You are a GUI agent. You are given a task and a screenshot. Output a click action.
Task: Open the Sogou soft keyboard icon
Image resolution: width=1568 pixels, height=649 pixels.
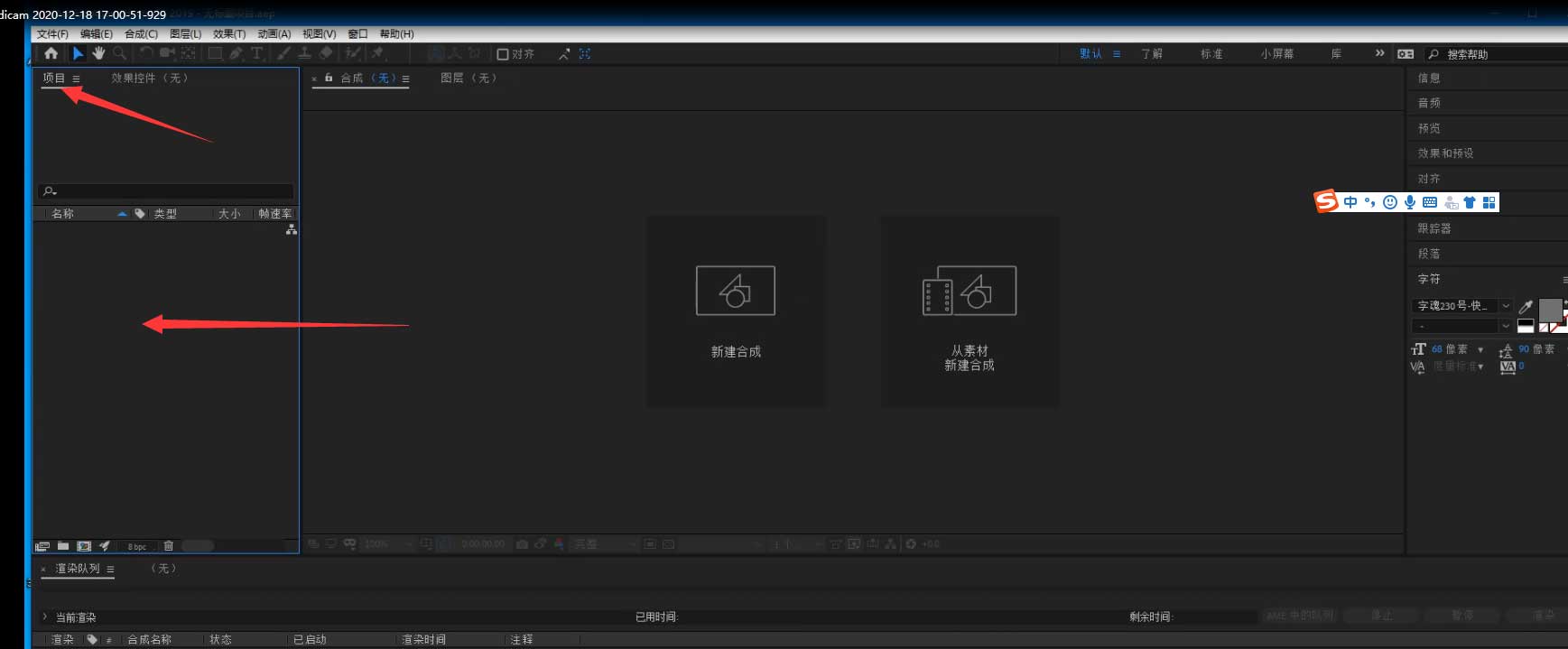1430,202
